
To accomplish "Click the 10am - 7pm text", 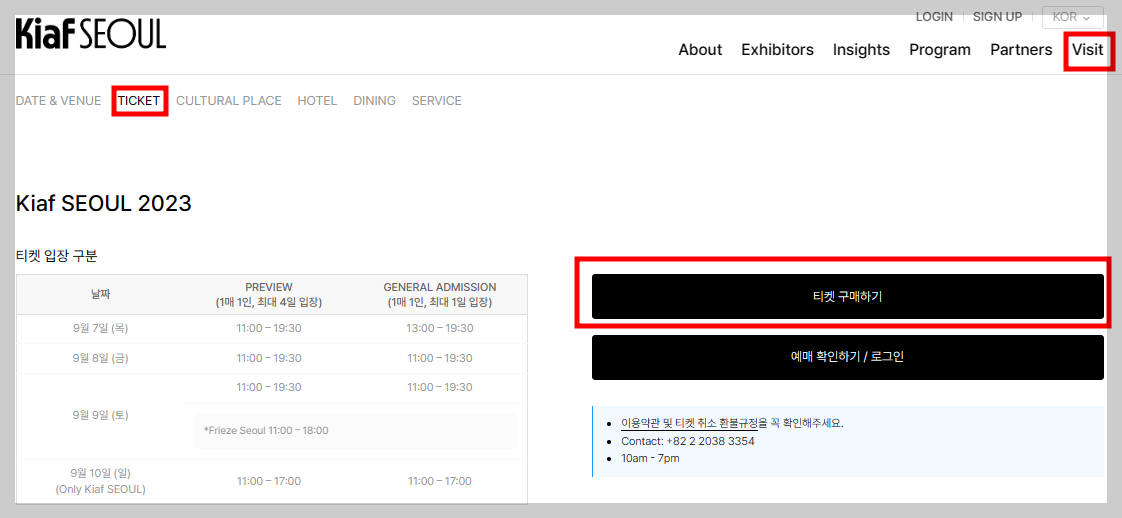I will tap(650, 458).
